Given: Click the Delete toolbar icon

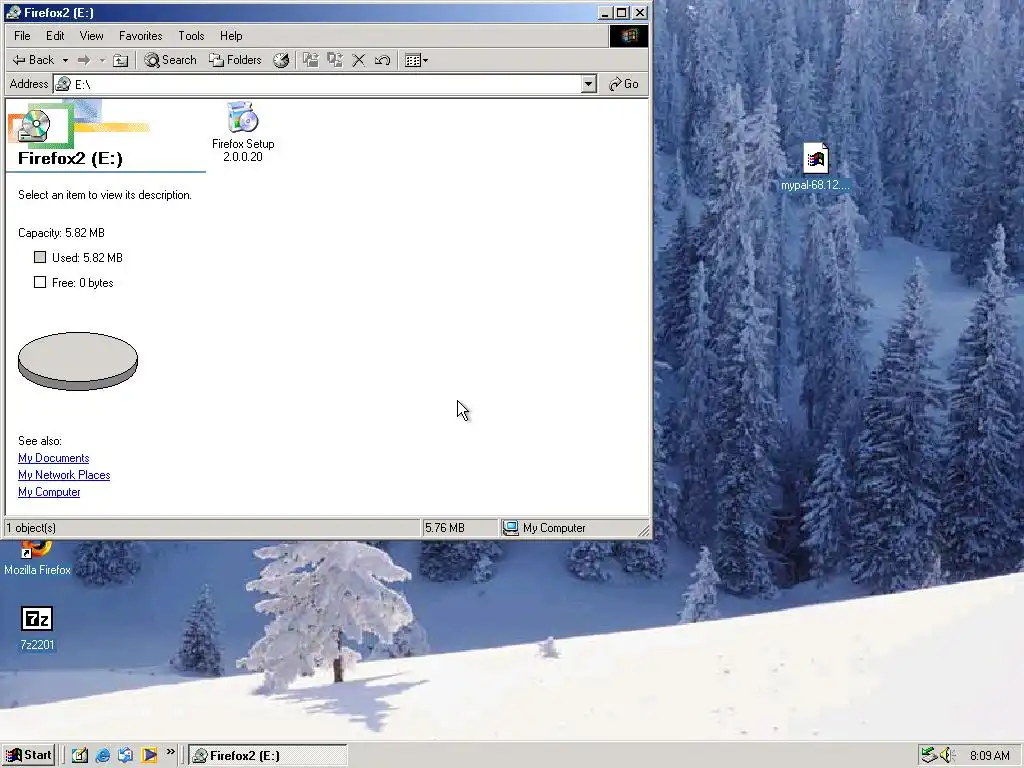Looking at the screenshot, I should pos(359,60).
